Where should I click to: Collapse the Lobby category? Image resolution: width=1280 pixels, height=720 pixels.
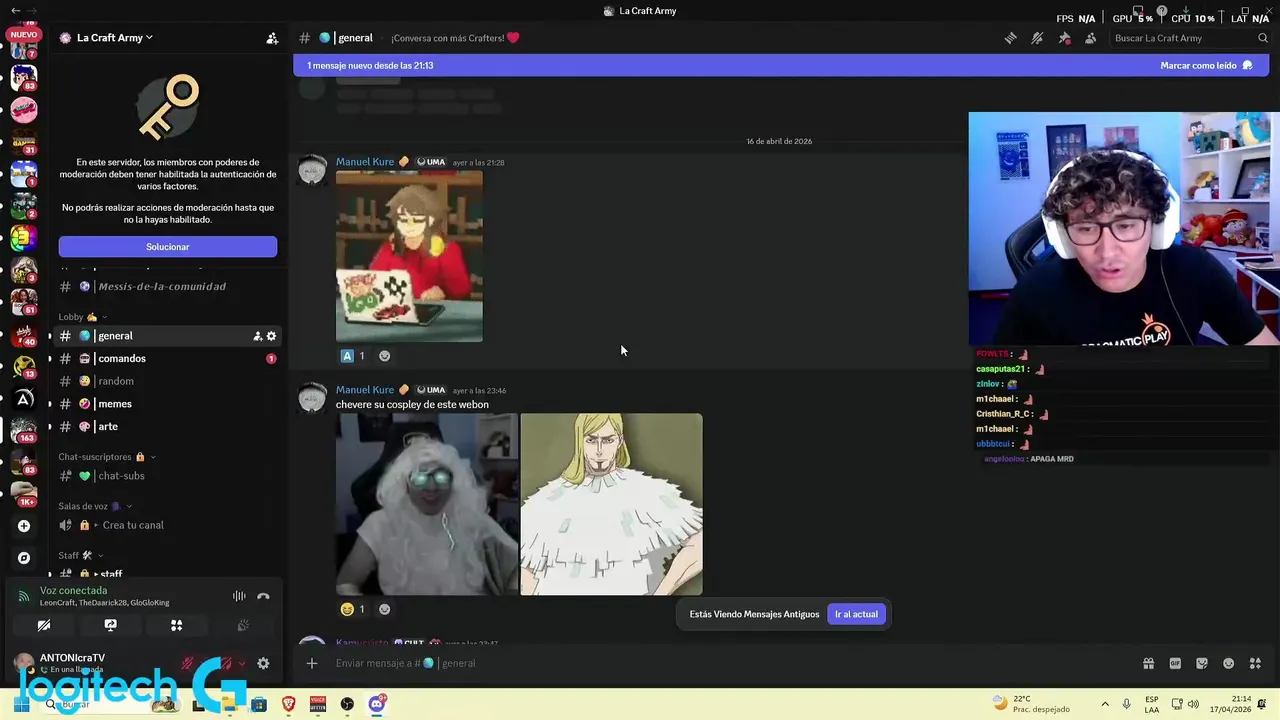pyautogui.click(x=82, y=317)
